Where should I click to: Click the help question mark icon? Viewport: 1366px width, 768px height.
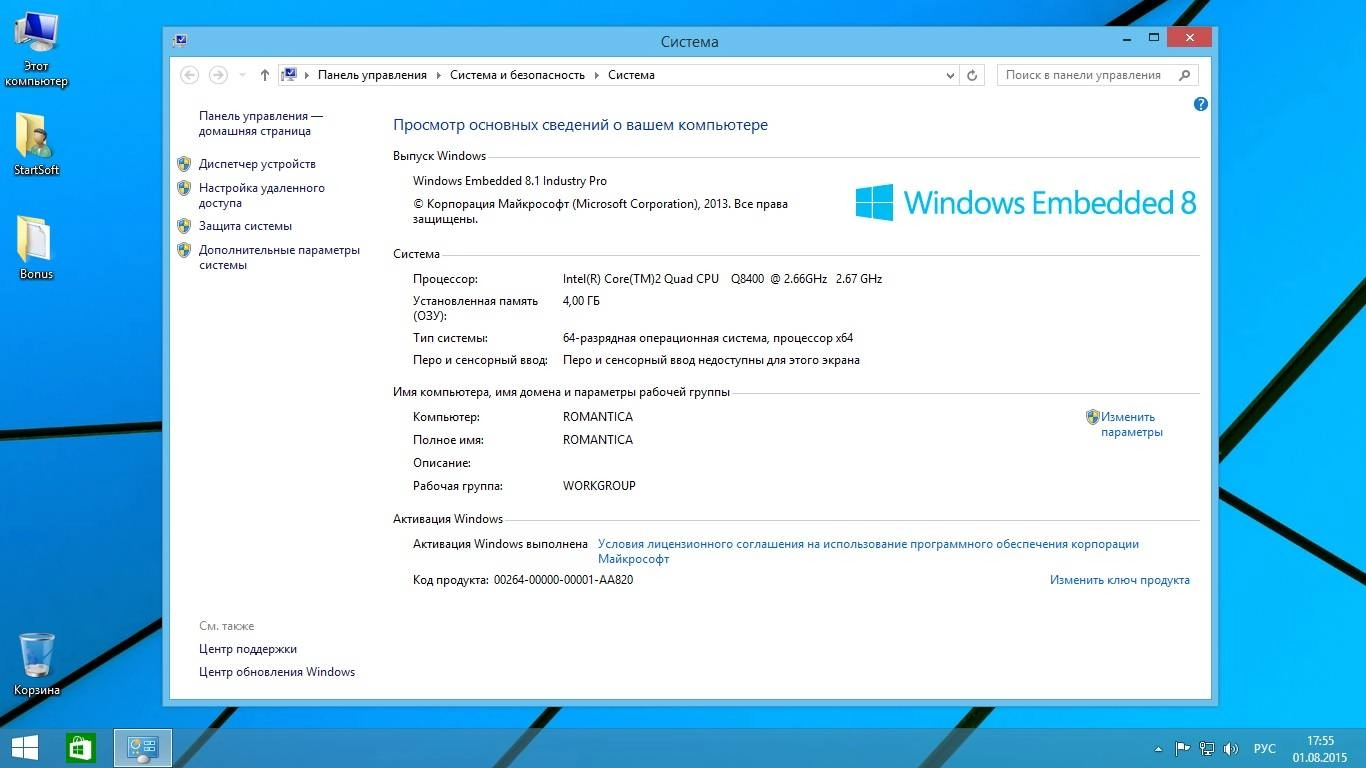point(1201,104)
